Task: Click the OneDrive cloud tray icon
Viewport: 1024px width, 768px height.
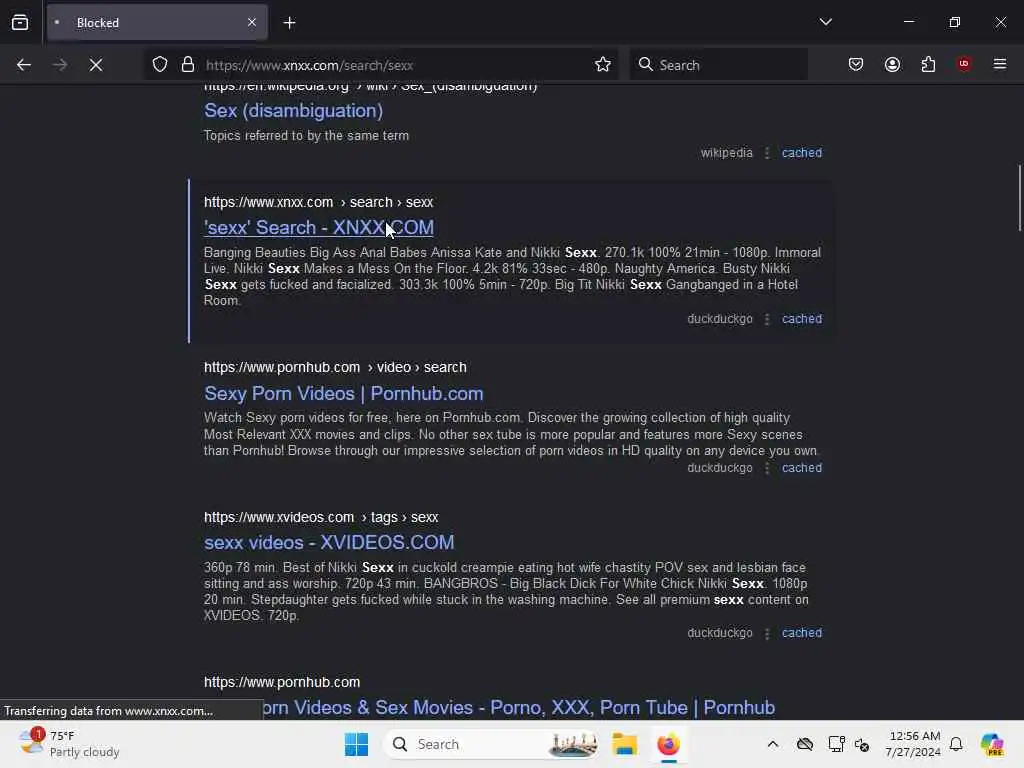Action: click(x=805, y=744)
